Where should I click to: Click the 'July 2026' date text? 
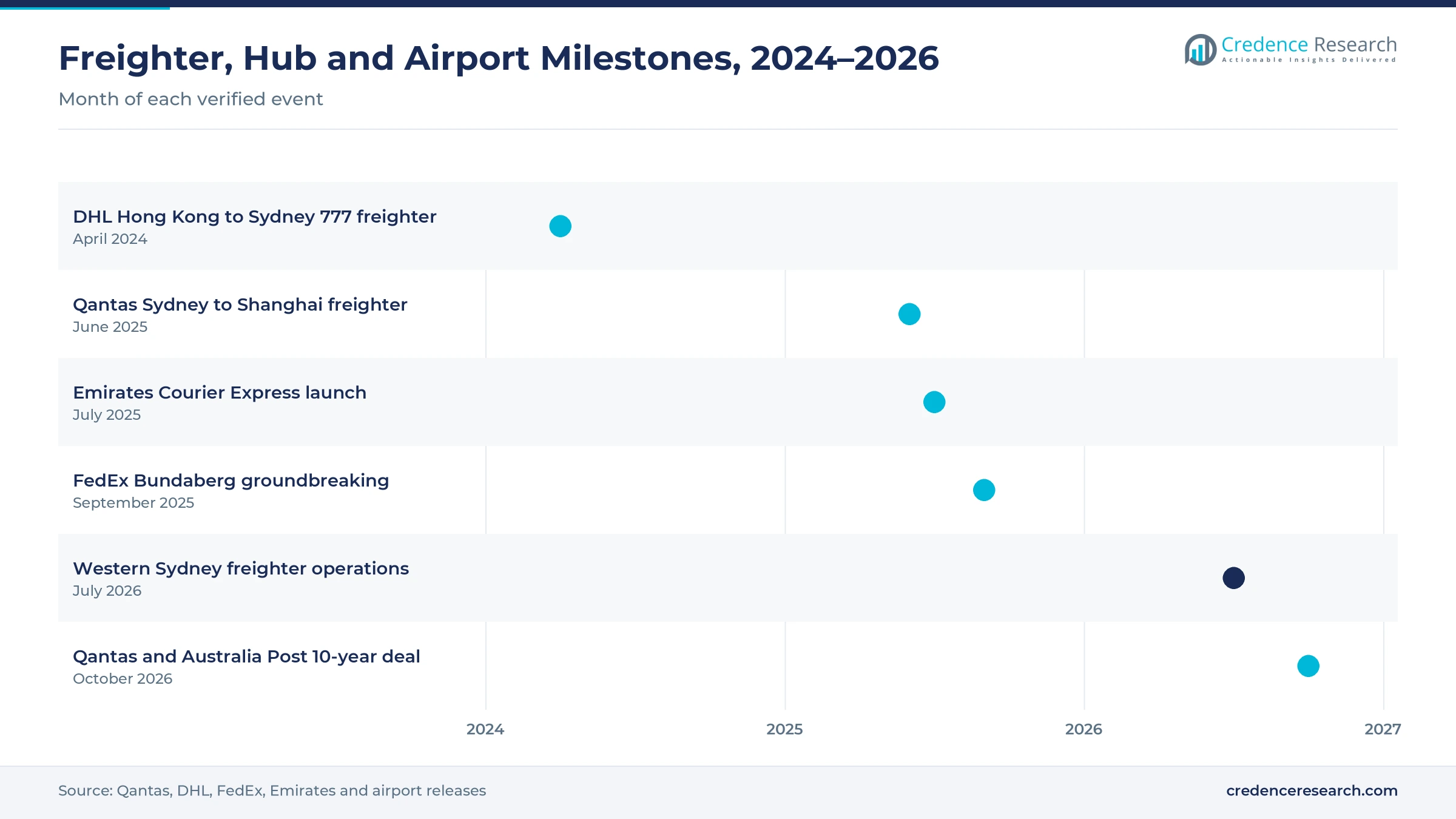point(107,591)
